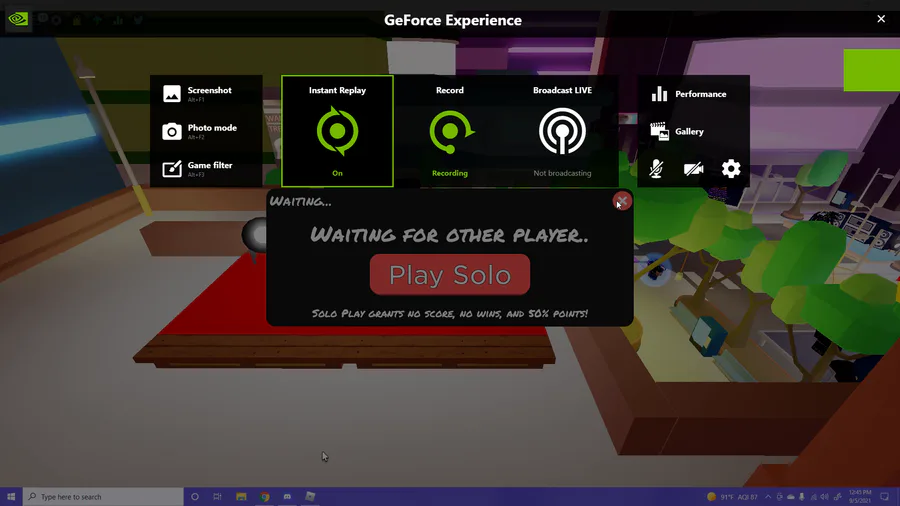The height and width of the screenshot is (506, 900).
Task: Open Discord from the taskbar
Action: point(287,497)
